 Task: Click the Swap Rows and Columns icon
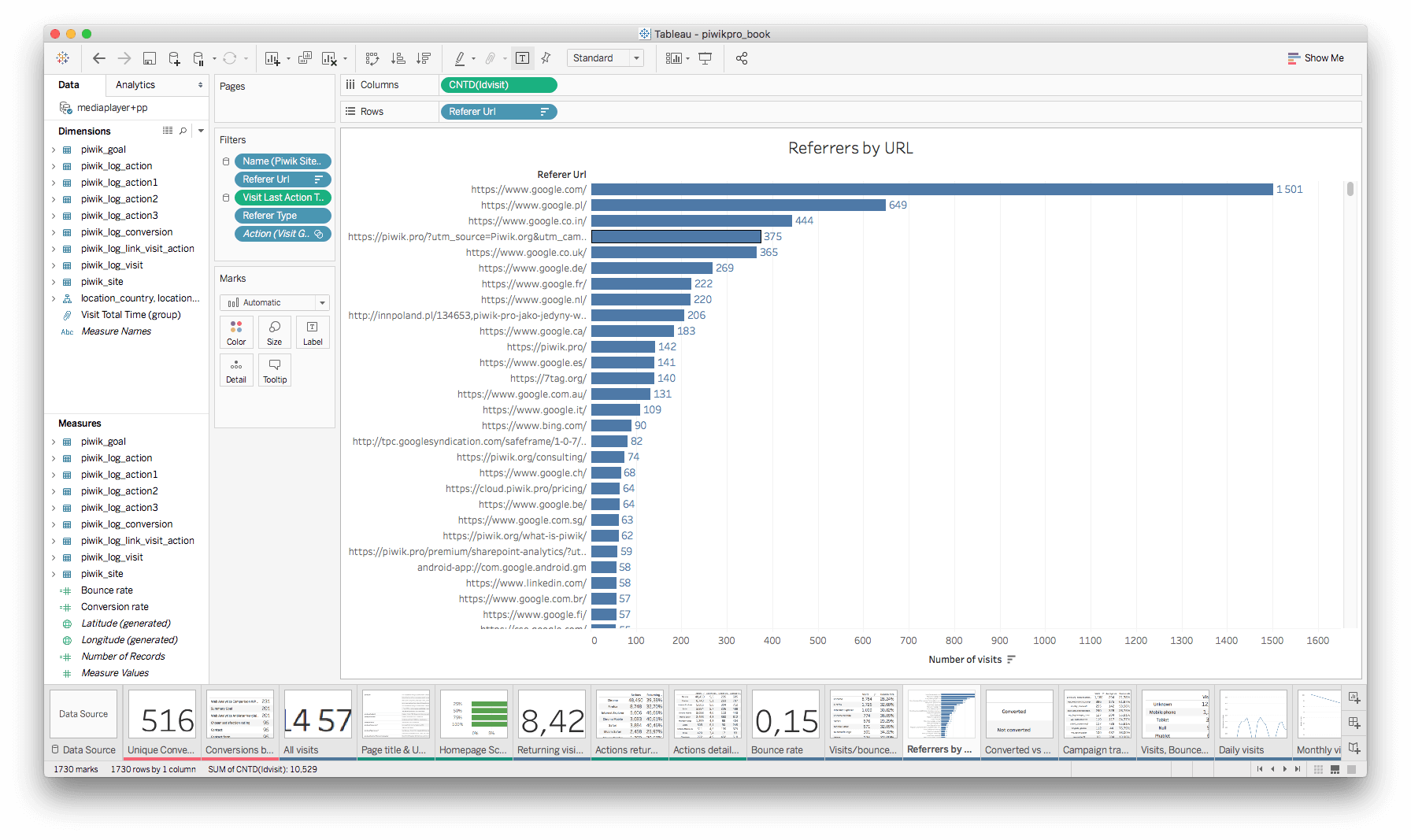click(x=372, y=58)
